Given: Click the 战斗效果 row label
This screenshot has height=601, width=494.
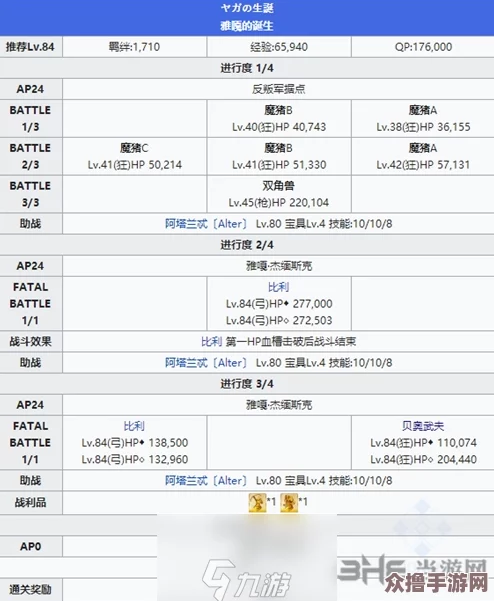Looking at the screenshot, I should (31, 342).
